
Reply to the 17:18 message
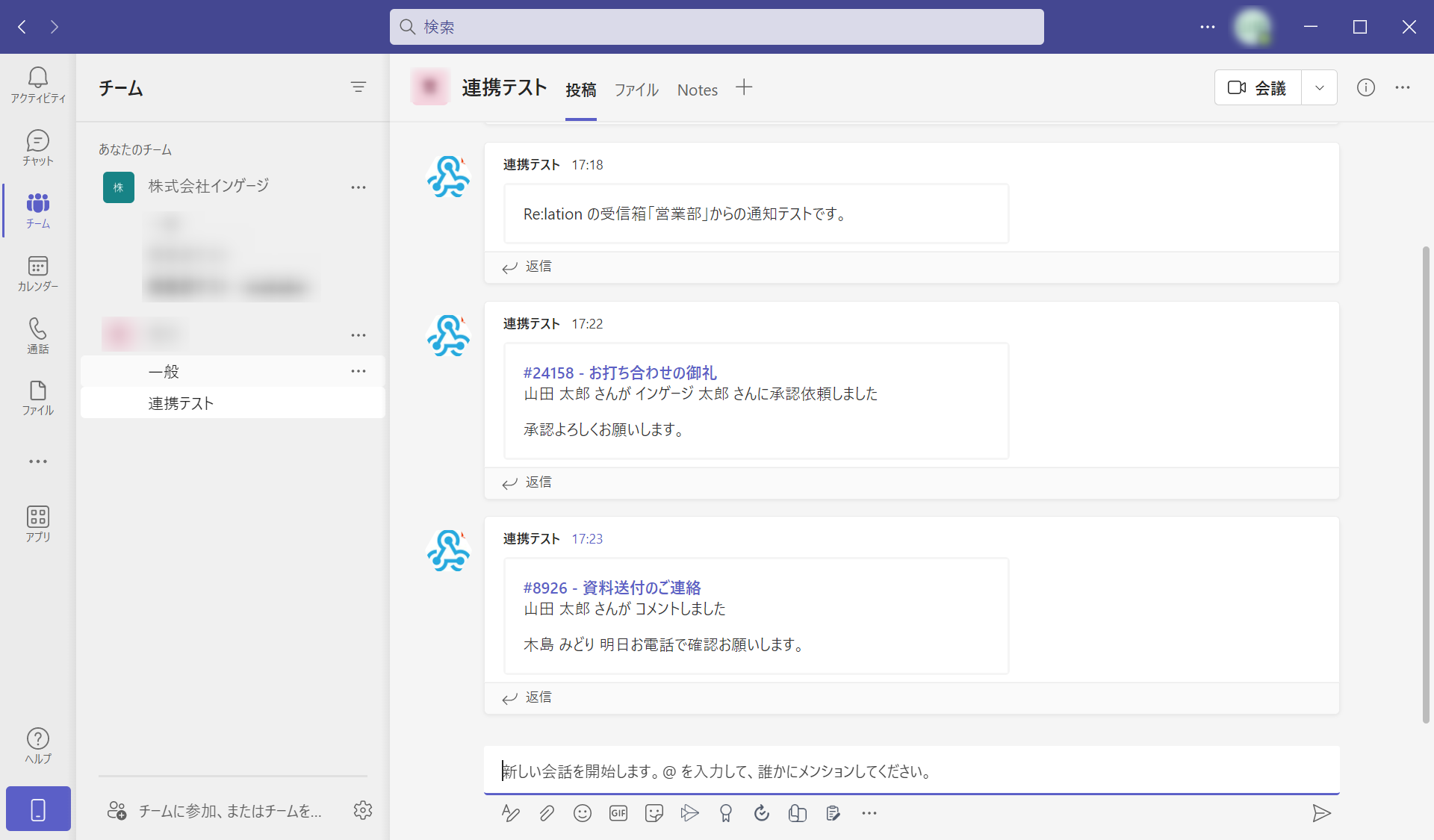tap(527, 267)
